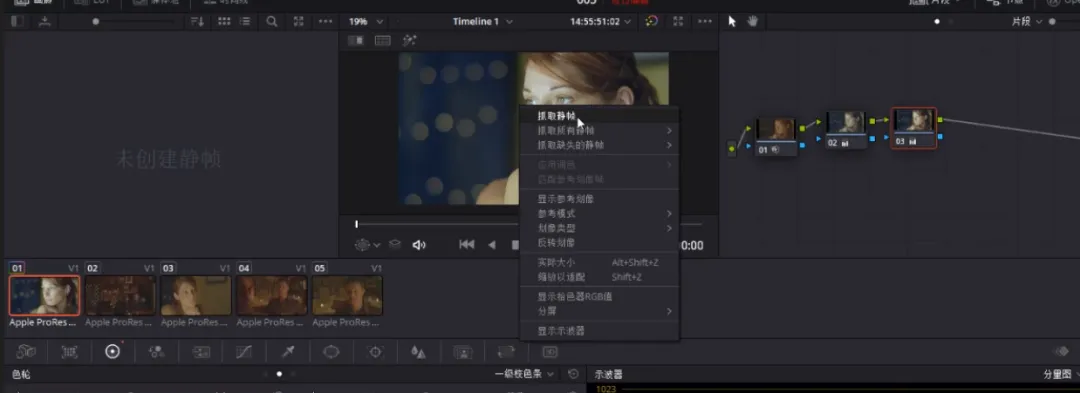Open the Motion Effects palette icon

tap(200, 352)
